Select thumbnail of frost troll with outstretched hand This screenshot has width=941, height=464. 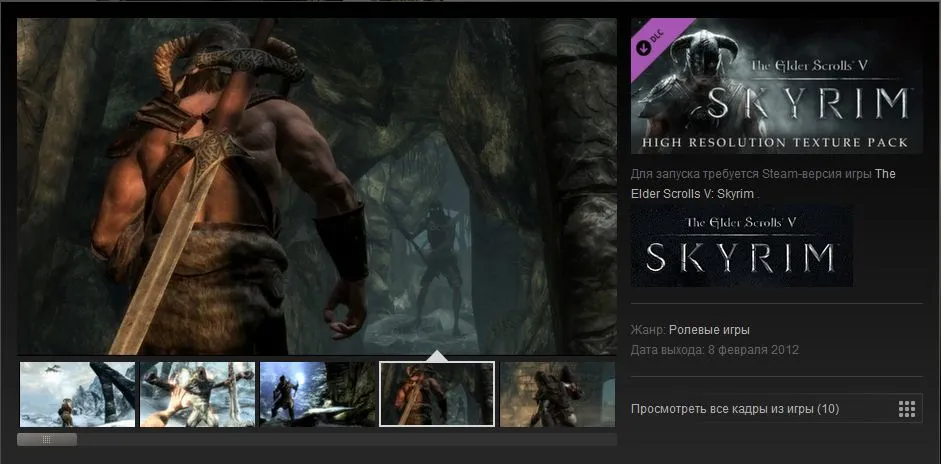(197, 394)
